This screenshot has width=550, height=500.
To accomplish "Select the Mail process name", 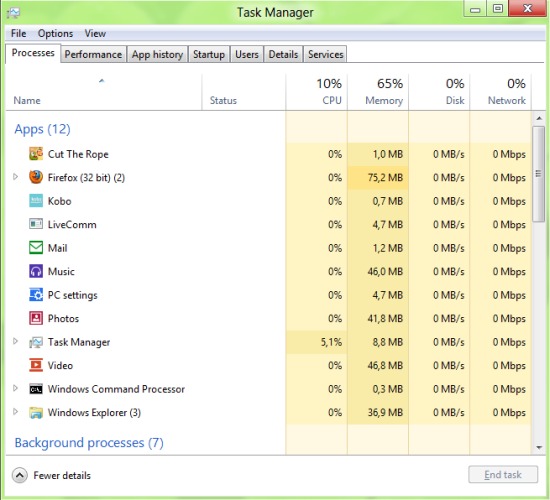I will click(58, 248).
